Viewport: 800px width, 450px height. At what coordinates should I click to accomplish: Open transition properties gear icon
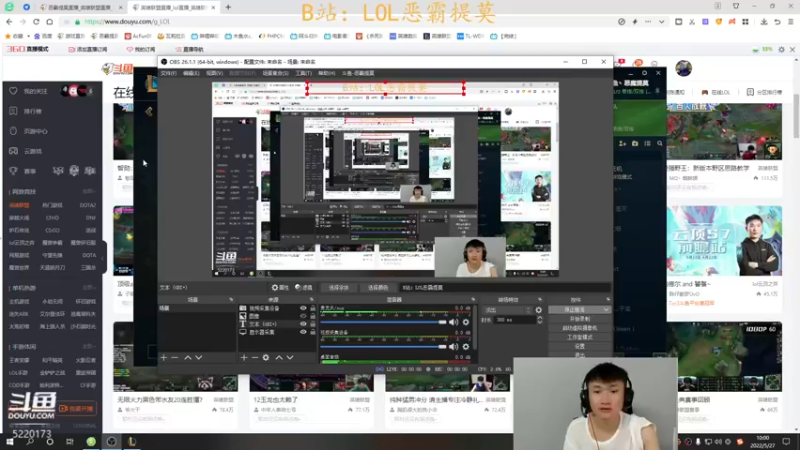[x=539, y=310]
